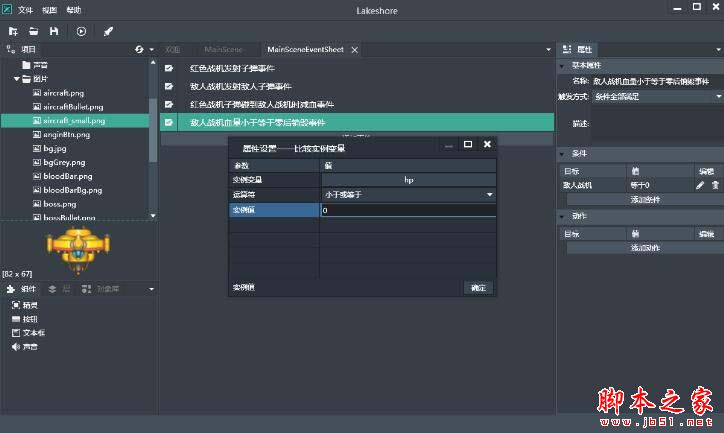Click the 添加条件 add condition button
The height and width of the screenshot is (433, 724).
click(645, 199)
